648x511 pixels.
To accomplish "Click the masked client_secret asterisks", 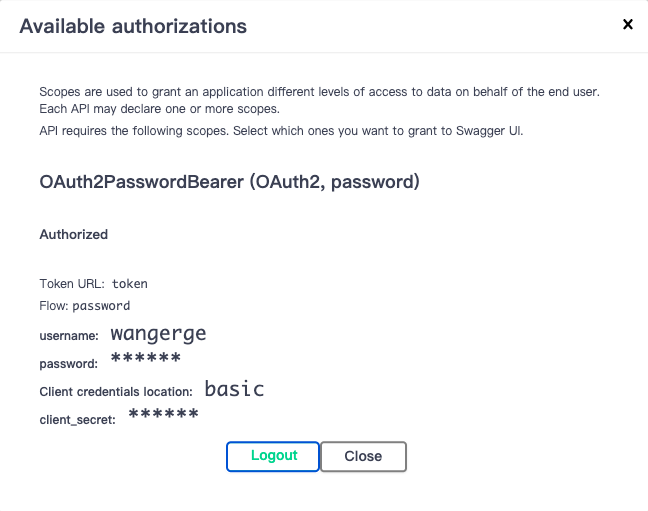I will coord(163,415).
